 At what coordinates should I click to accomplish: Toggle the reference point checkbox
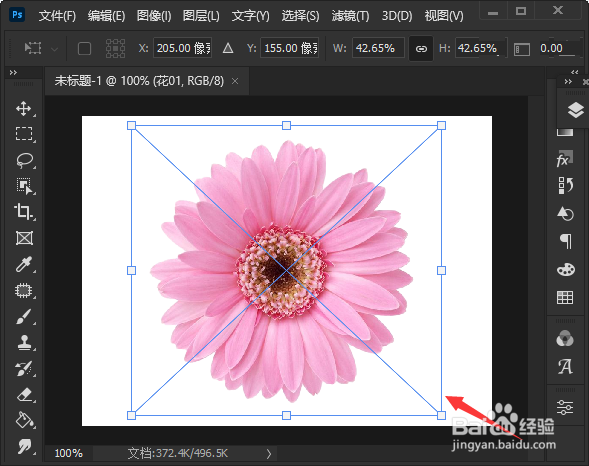coord(84,48)
